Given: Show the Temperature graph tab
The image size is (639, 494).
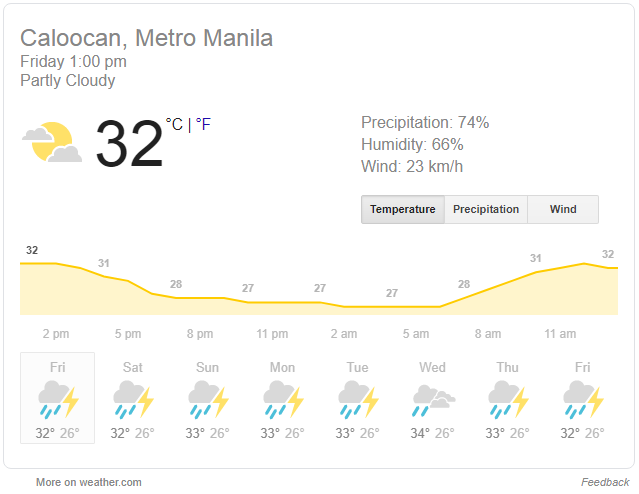Looking at the screenshot, I should pos(403,209).
